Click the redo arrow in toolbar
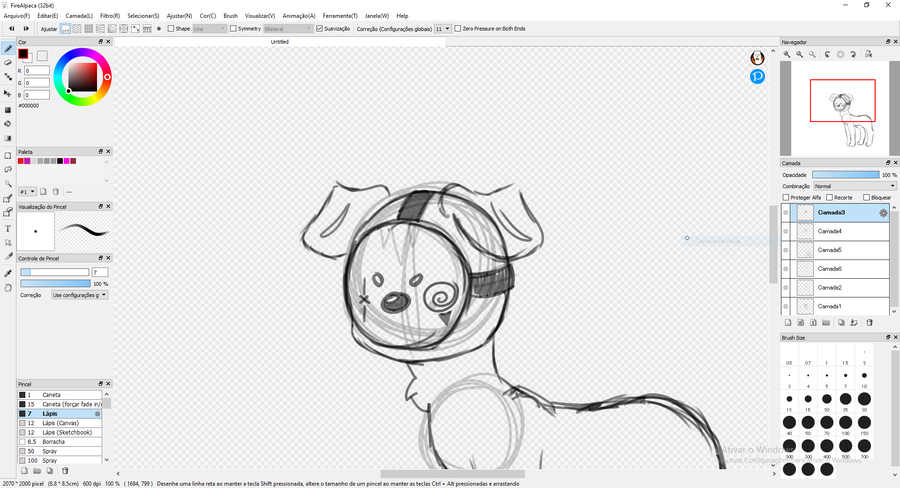900x488 pixels. point(26,29)
